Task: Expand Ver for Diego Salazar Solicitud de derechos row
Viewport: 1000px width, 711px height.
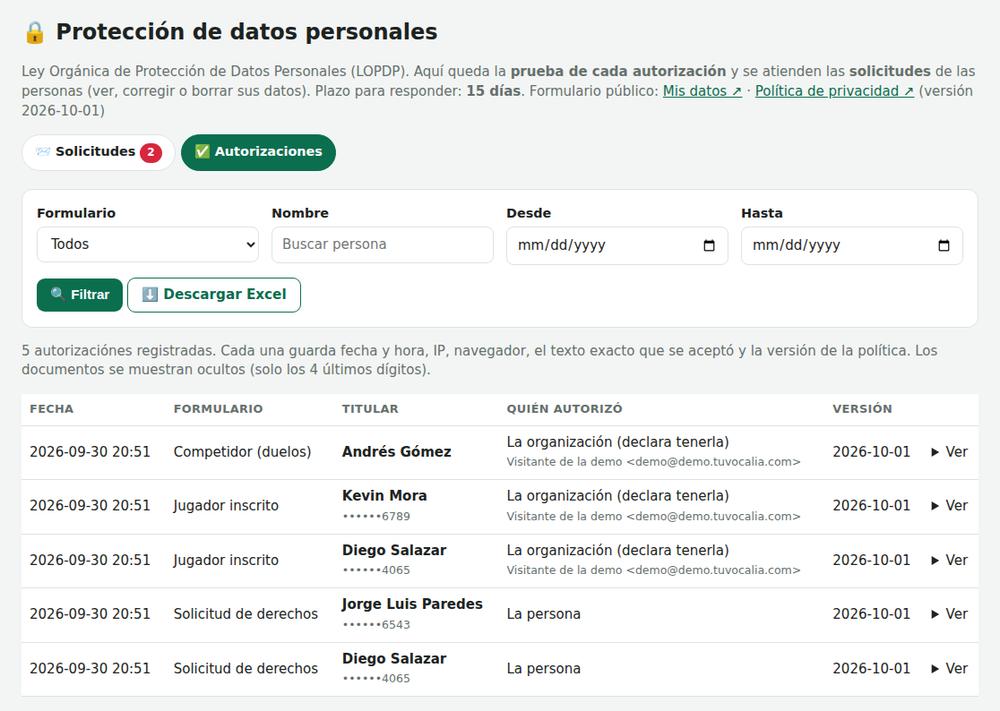Action: 950,669
